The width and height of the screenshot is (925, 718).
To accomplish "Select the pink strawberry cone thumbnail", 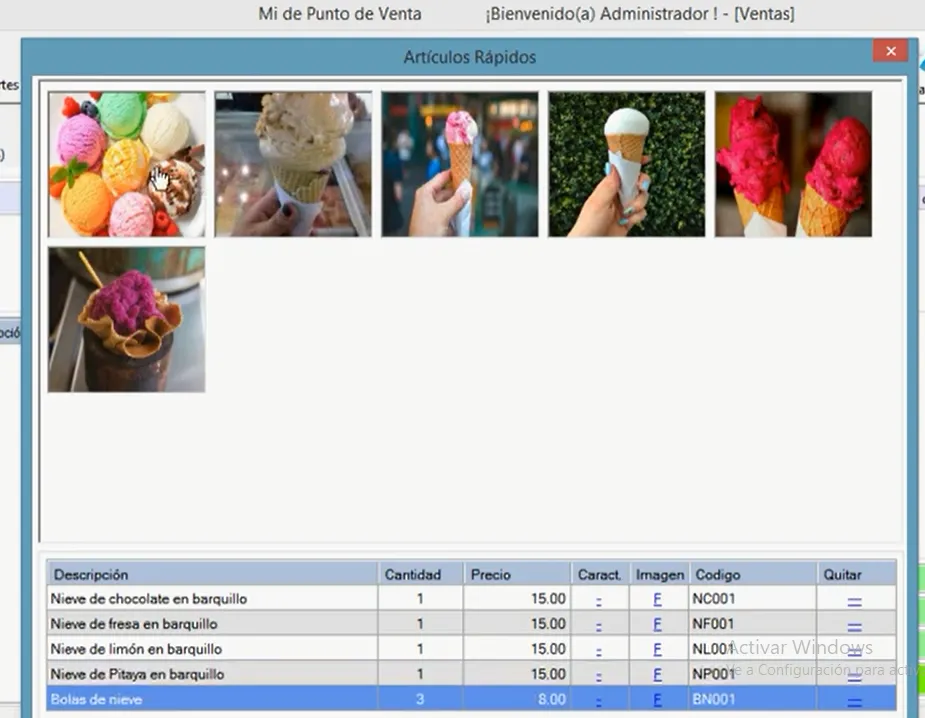I will pos(459,163).
